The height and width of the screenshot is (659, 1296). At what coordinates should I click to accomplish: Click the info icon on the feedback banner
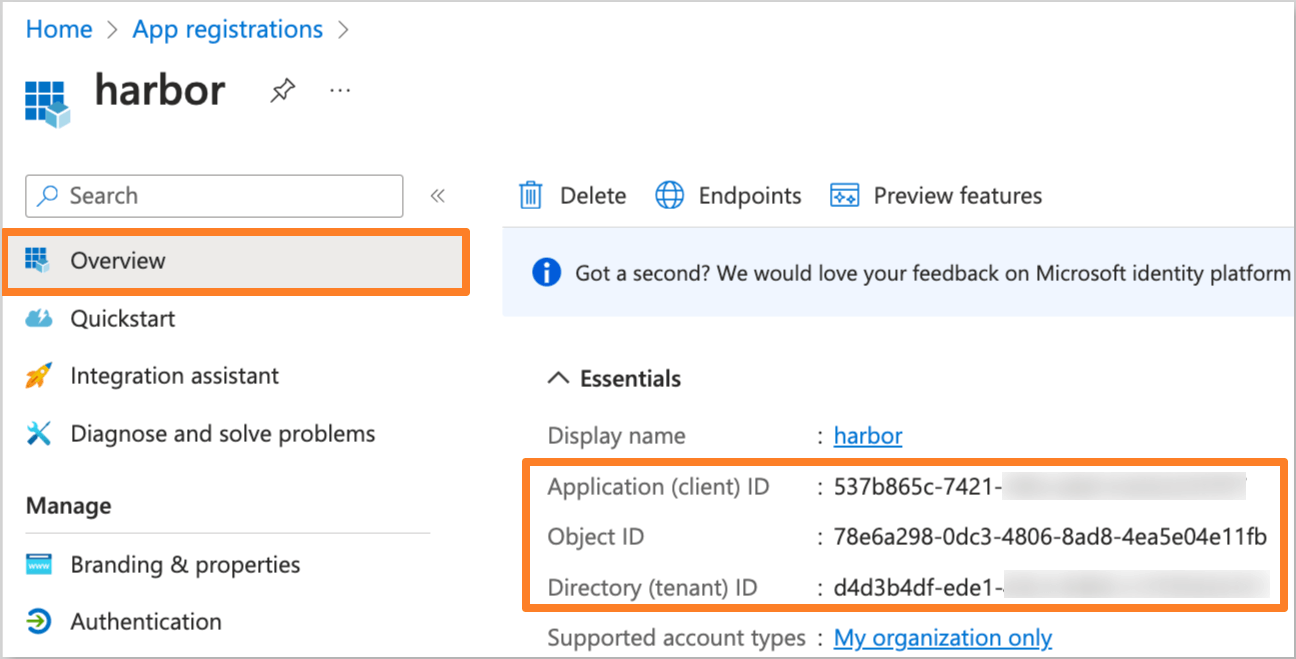tap(546, 272)
